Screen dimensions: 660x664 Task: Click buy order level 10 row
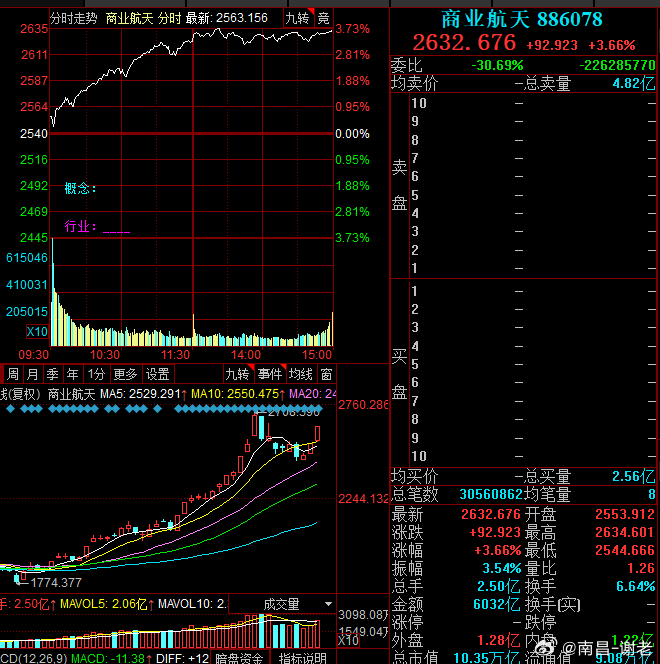pos(533,456)
